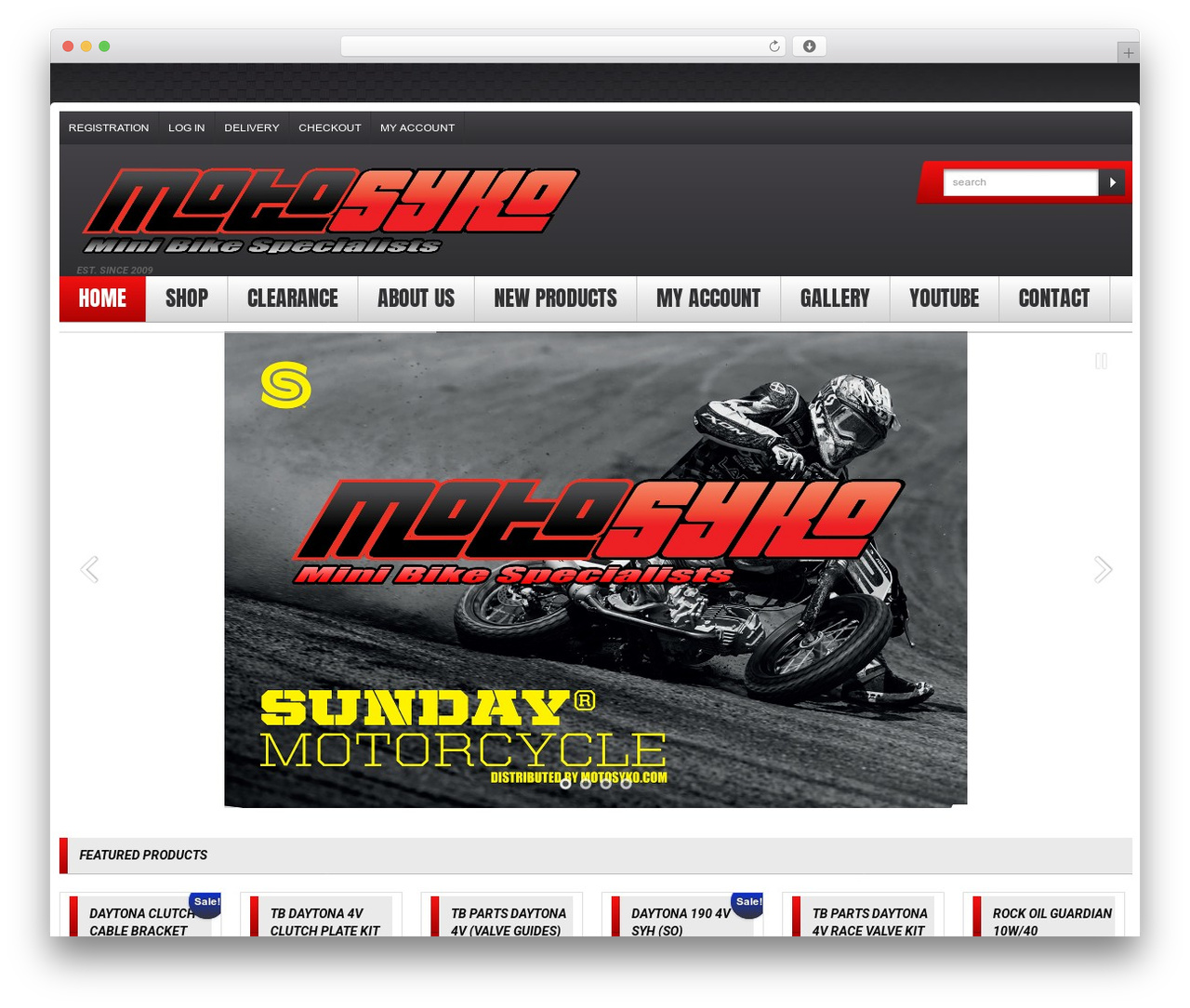
Task: Go to the previous slide arrow
Action: (x=89, y=569)
